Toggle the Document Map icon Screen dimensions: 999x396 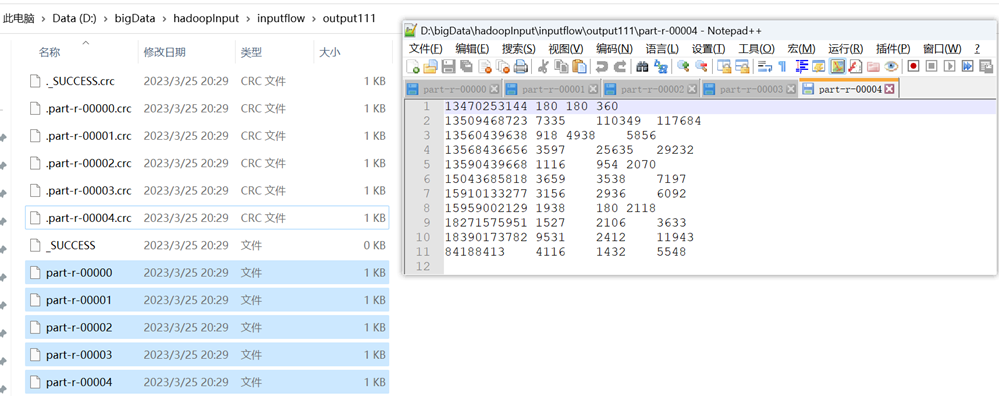(x=838, y=66)
